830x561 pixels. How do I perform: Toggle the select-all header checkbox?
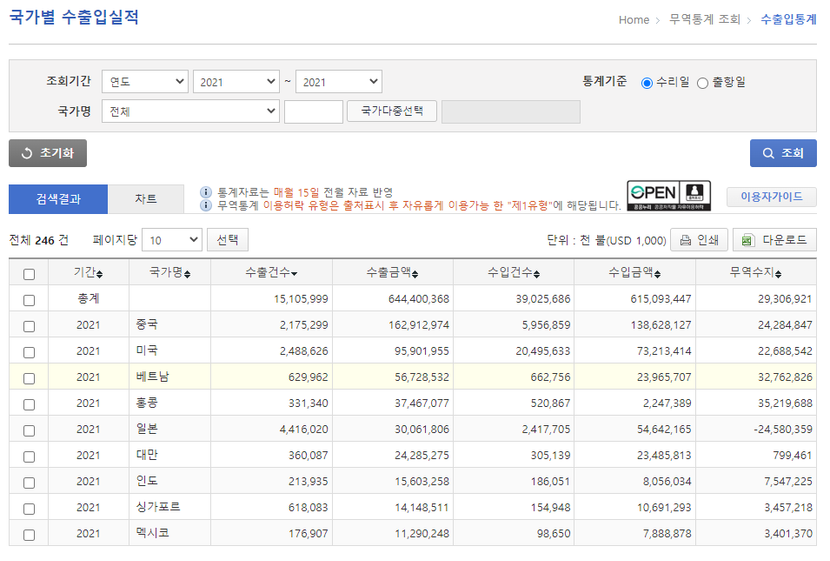coord(29,274)
